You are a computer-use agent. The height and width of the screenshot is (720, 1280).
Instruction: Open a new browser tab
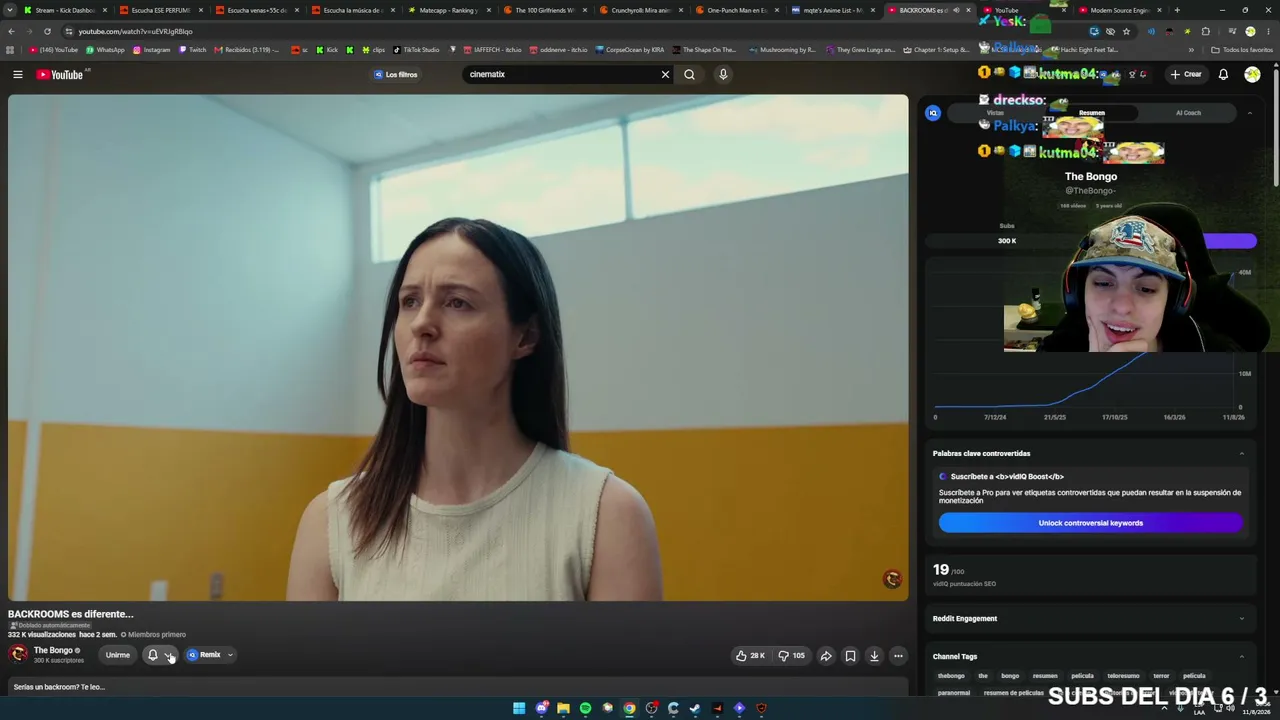[x=1177, y=10]
